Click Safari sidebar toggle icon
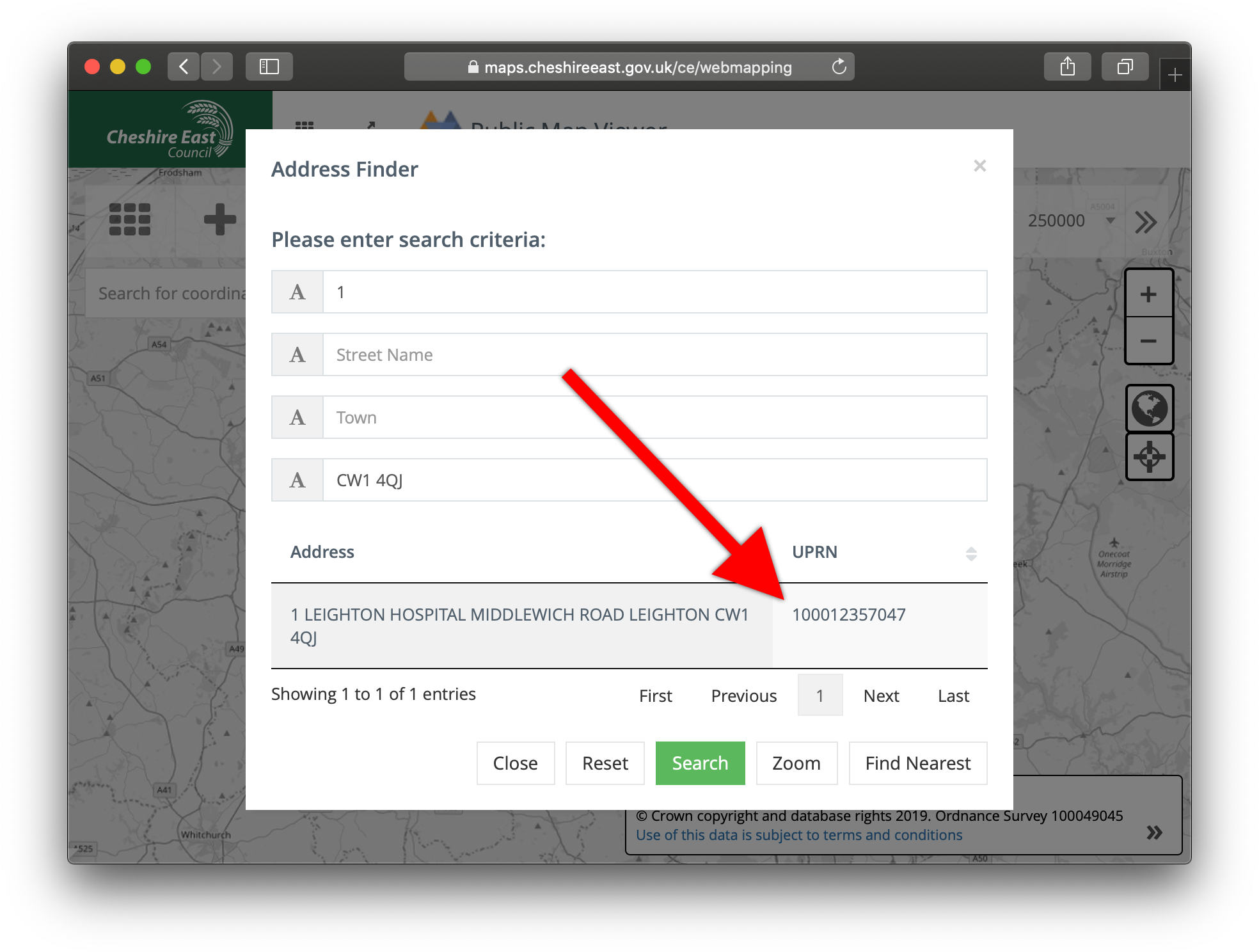The width and height of the screenshot is (1259, 952). click(269, 67)
